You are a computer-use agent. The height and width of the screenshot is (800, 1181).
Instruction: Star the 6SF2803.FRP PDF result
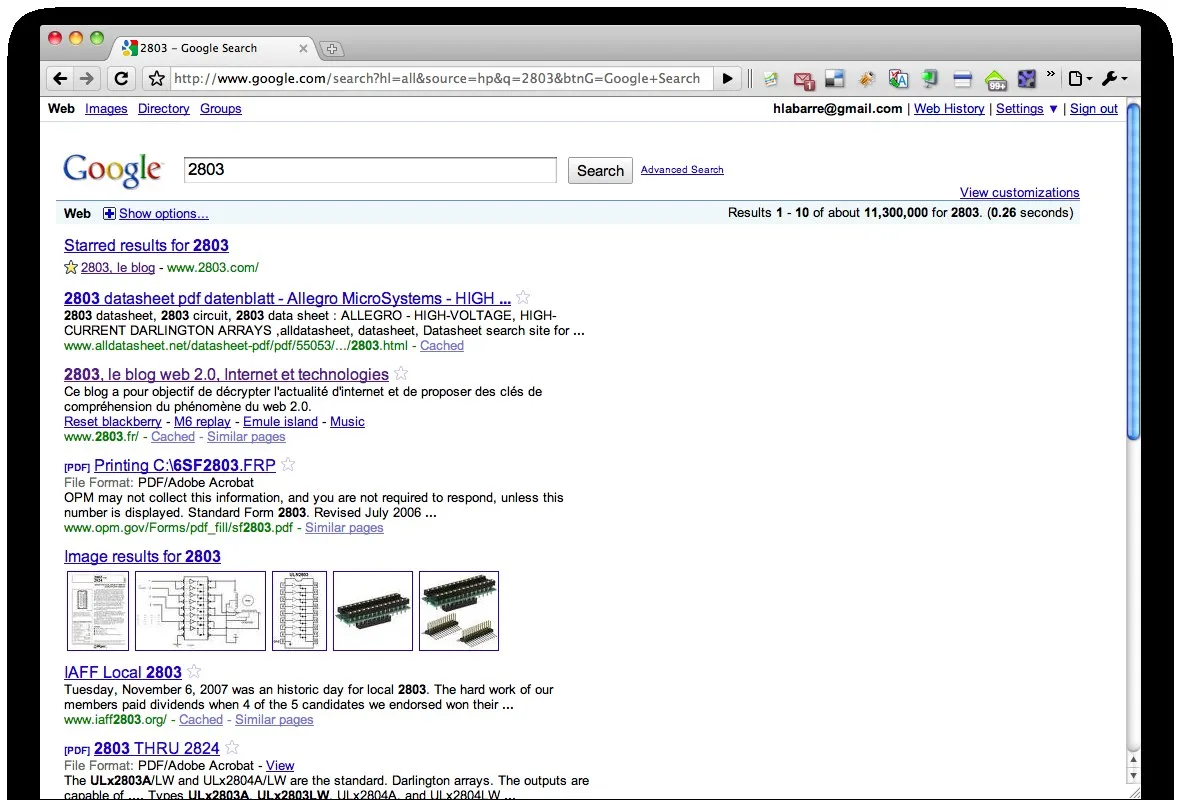[x=288, y=465]
